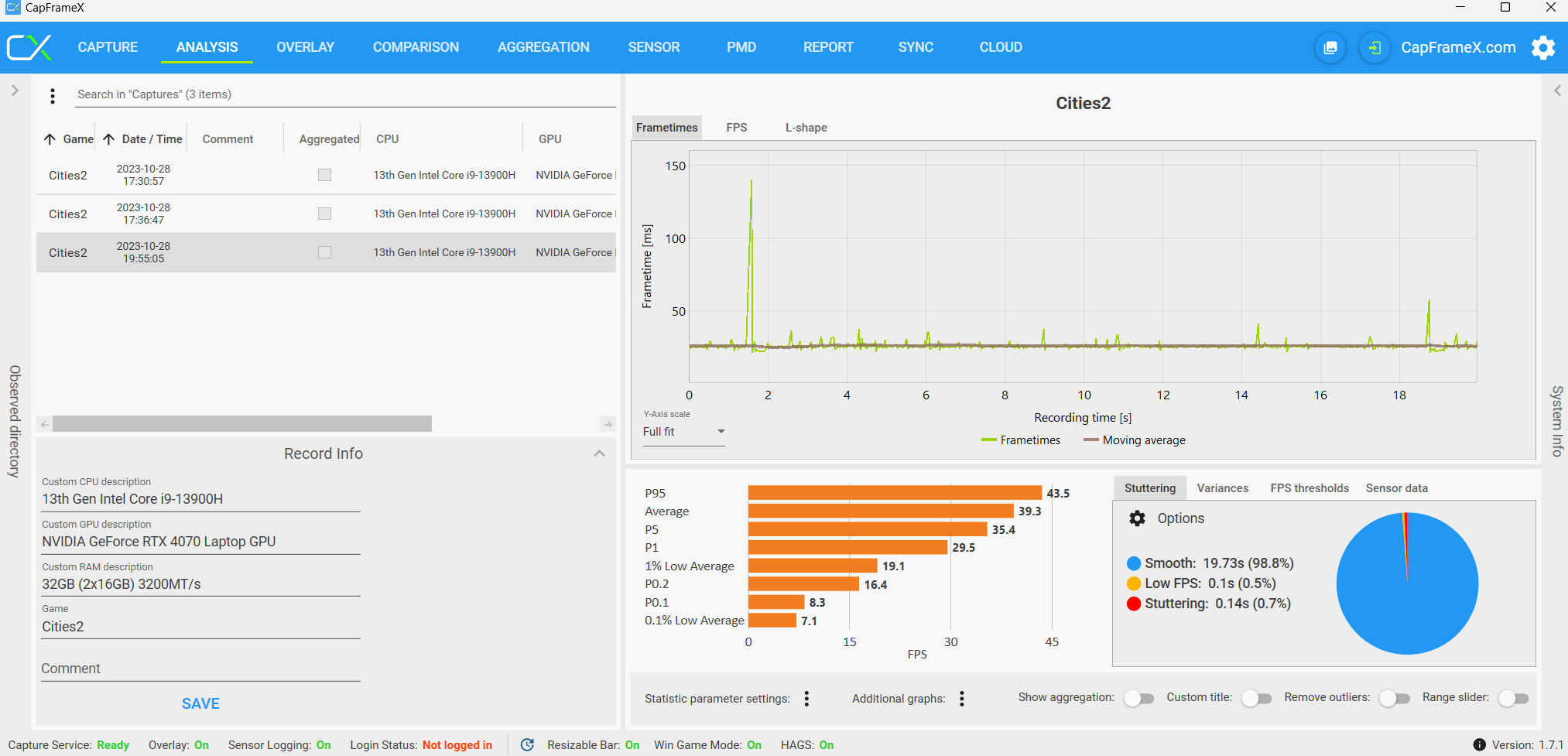Open the OVERLAY tab
The width and height of the screenshot is (1568, 756).
point(306,47)
